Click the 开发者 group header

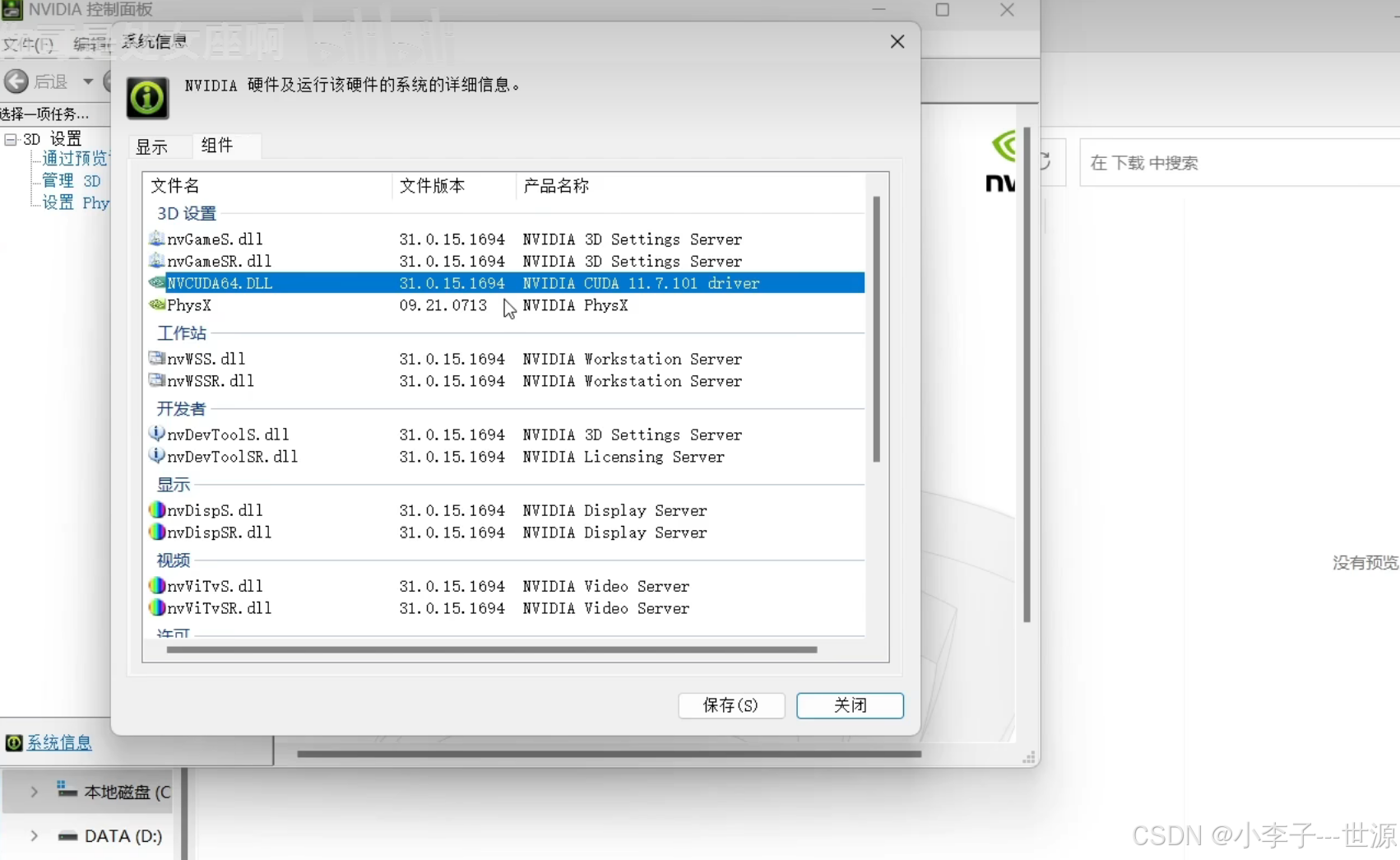click(x=181, y=409)
